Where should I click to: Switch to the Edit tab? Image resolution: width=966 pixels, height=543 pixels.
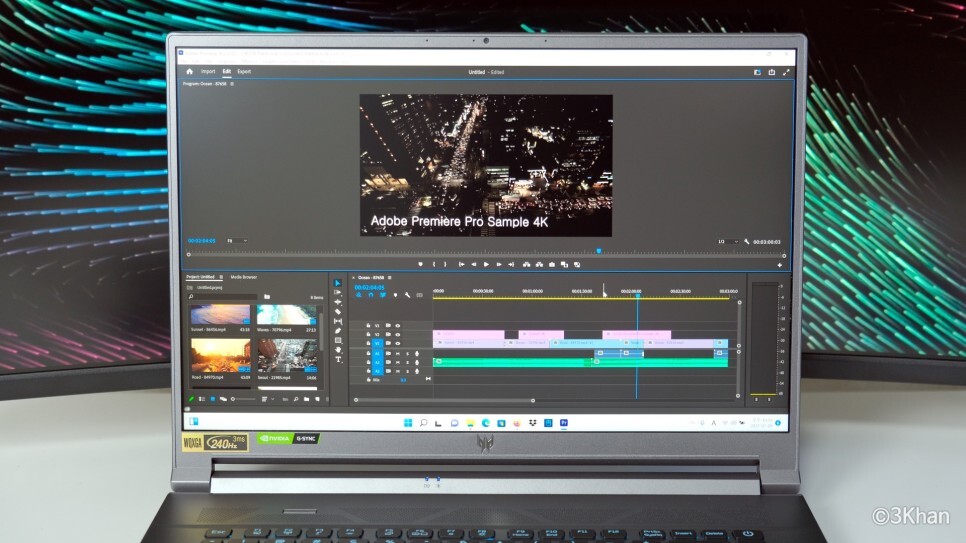tap(227, 71)
